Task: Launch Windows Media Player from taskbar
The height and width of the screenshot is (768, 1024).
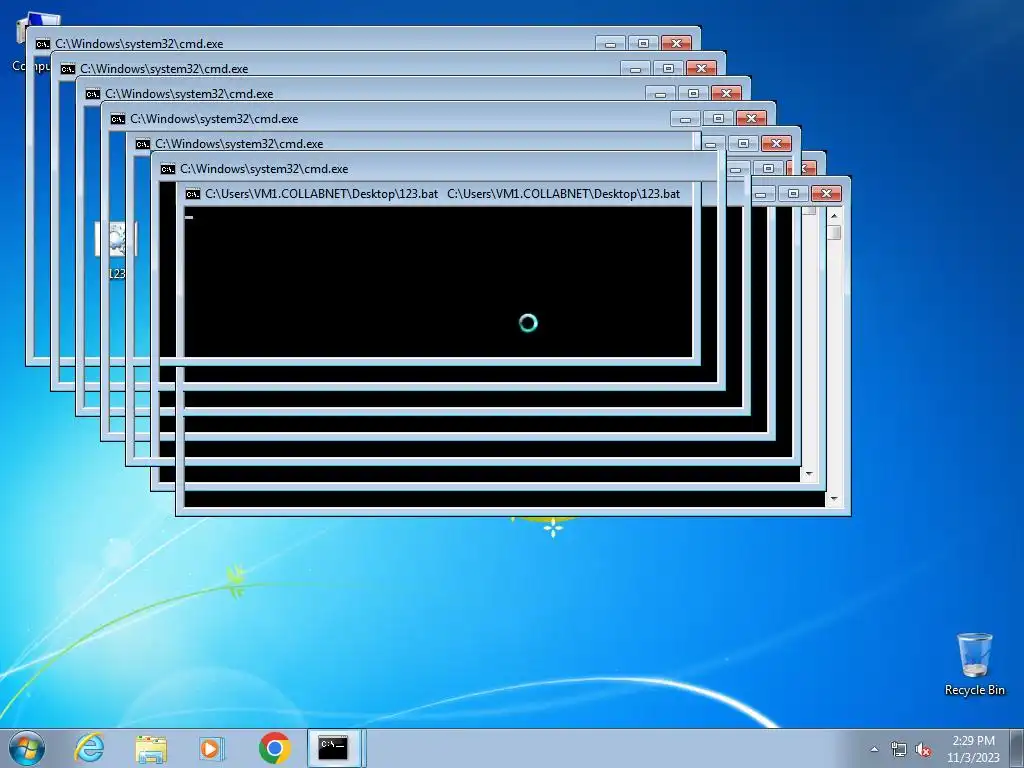Action: pos(212,748)
